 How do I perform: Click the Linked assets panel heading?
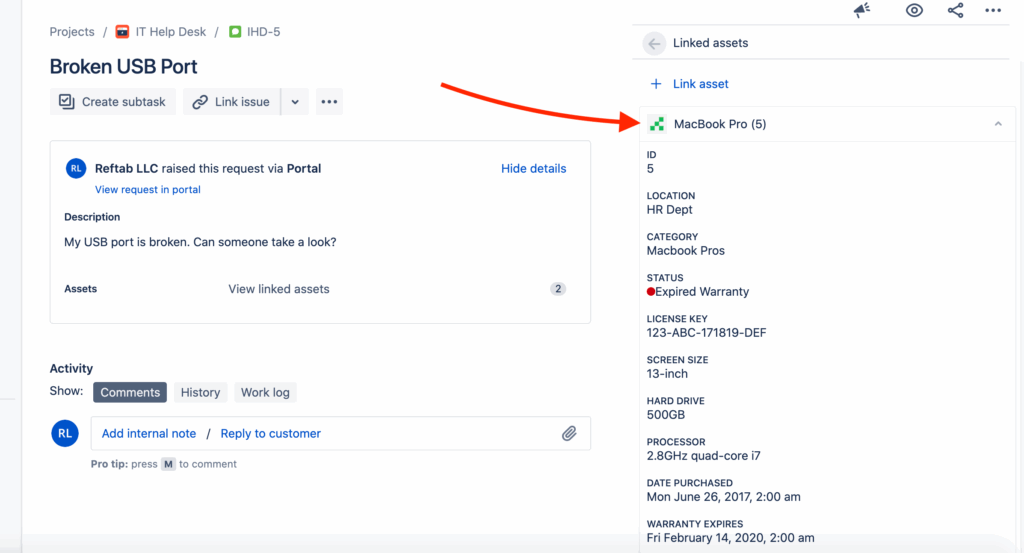(711, 43)
